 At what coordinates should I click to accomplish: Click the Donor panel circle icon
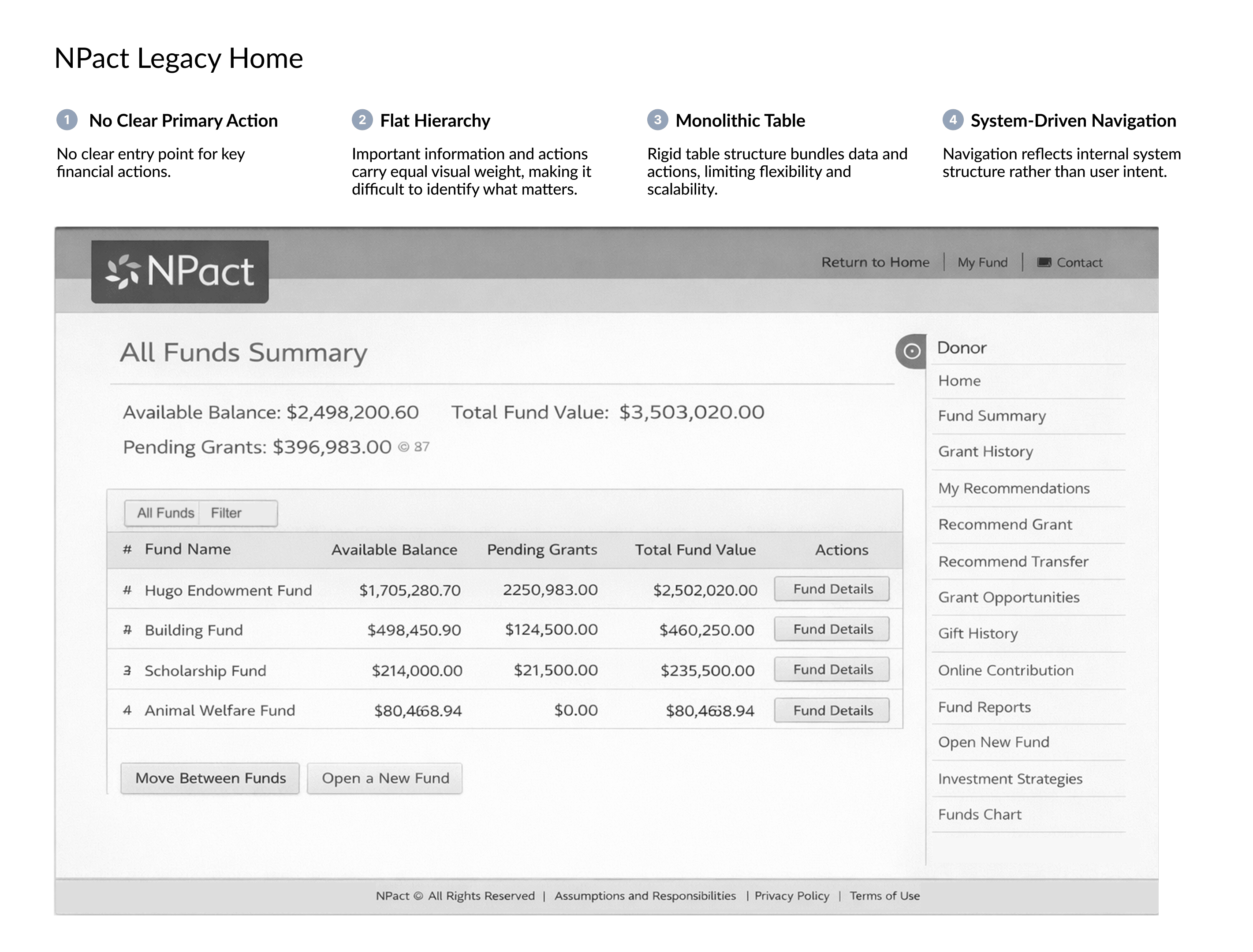point(911,351)
